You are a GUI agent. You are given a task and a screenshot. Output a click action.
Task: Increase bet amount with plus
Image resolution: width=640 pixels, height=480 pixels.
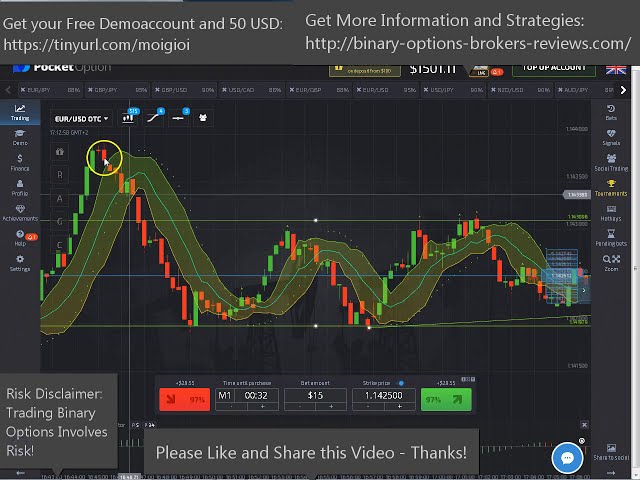[331, 407]
